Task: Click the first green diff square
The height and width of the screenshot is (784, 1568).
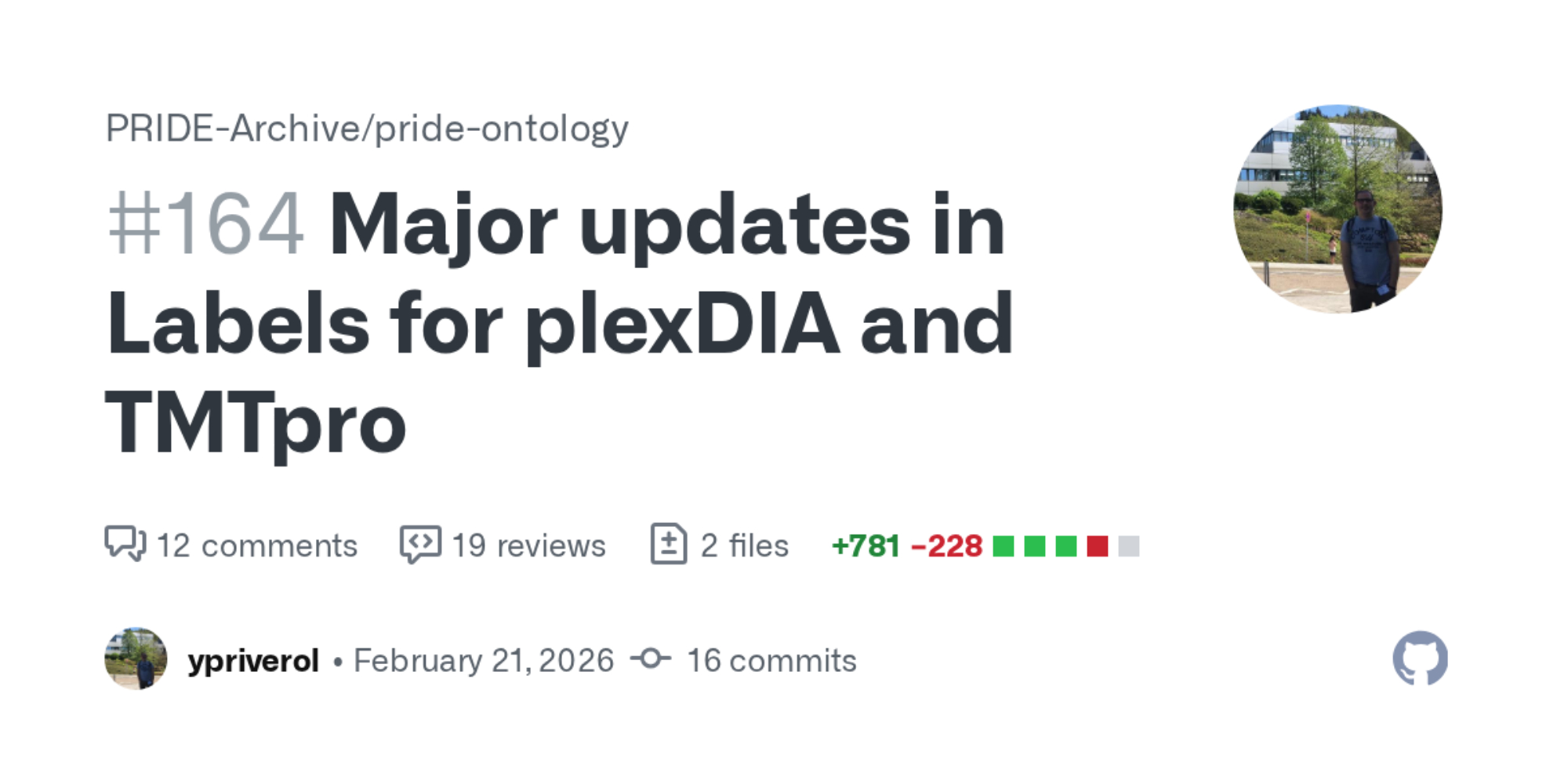Action: (1004, 546)
